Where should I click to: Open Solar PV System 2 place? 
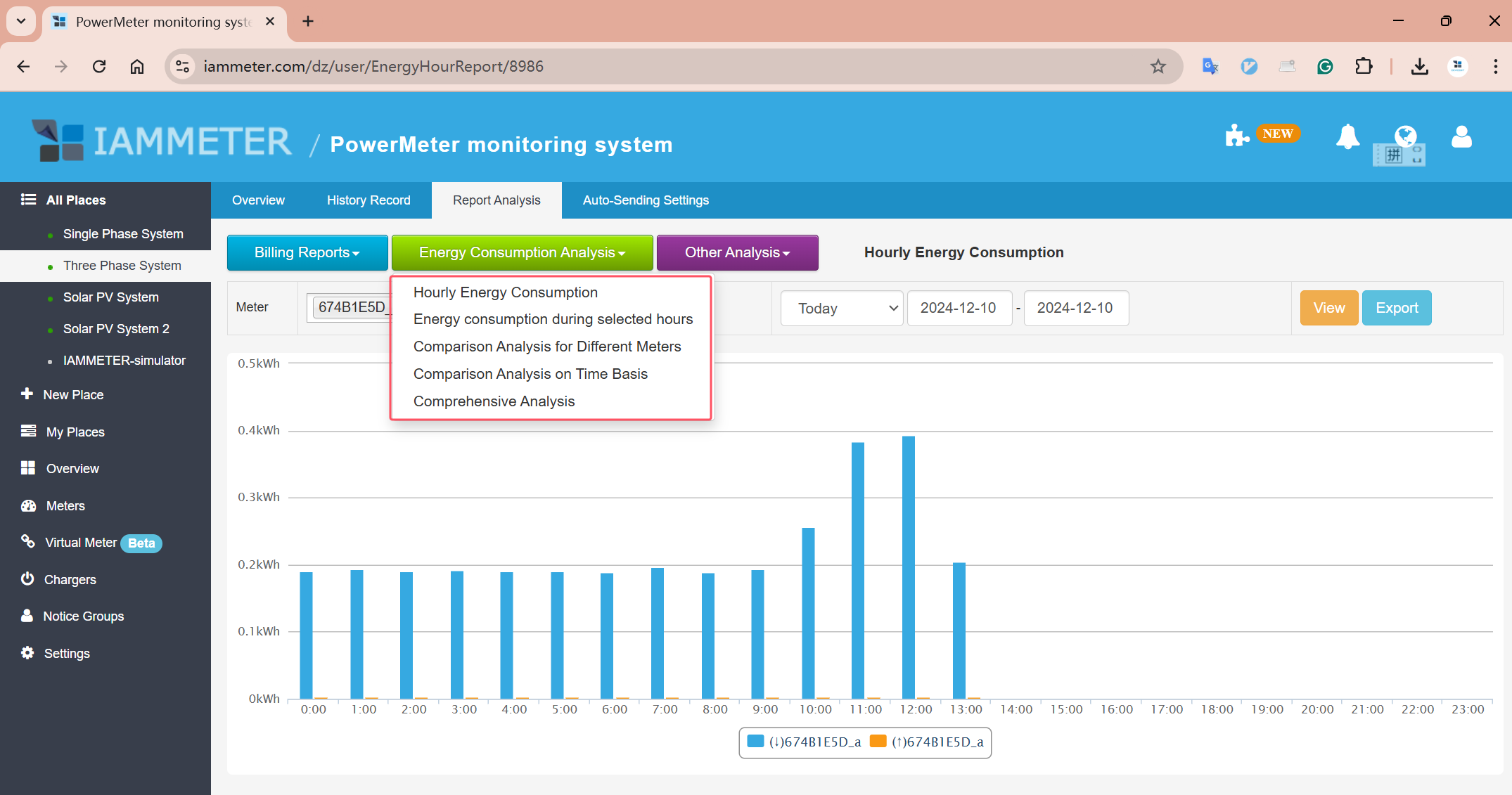coord(116,329)
